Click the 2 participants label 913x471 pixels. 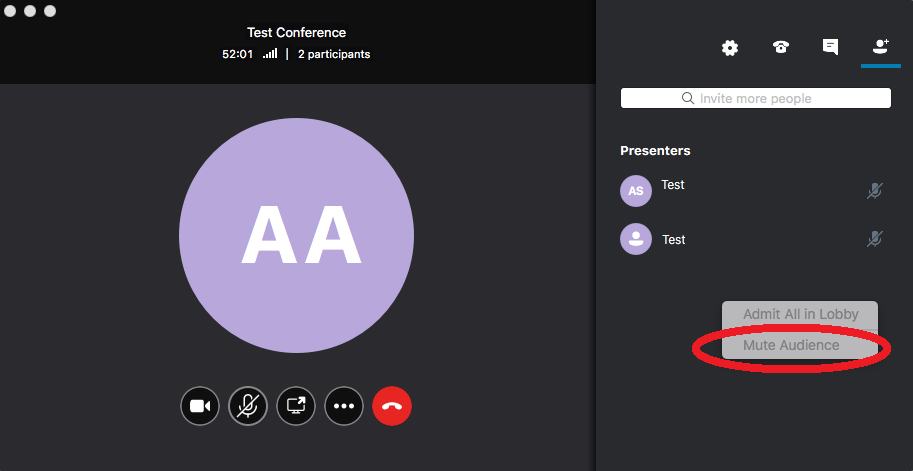pyautogui.click(x=334, y=54)
